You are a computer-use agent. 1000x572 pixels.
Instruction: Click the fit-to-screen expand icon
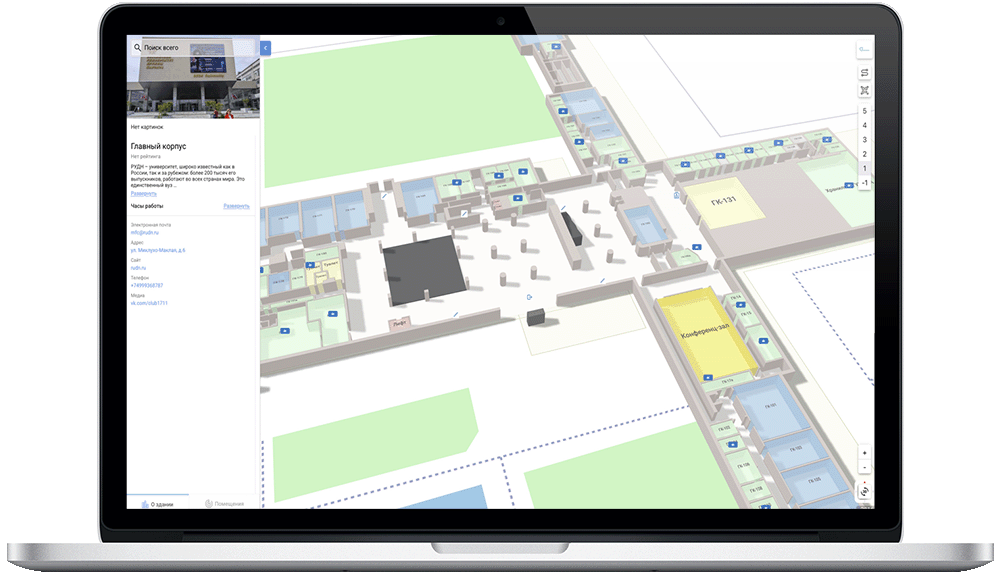864,90
